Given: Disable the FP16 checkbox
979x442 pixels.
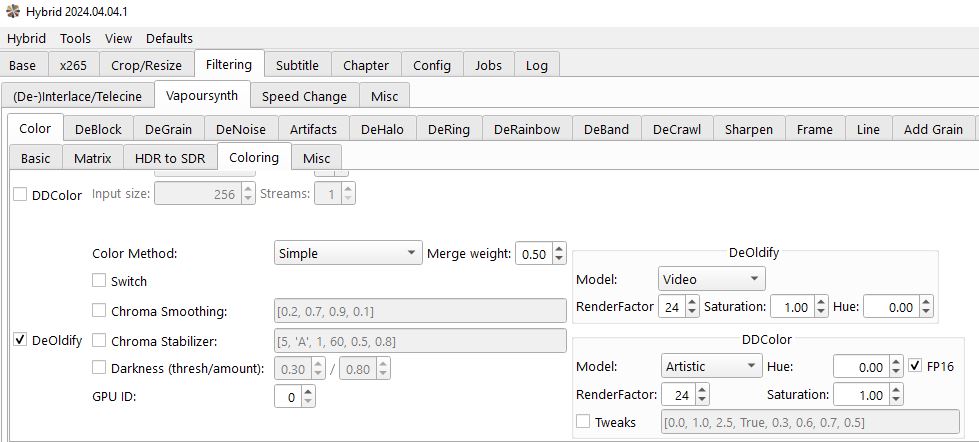Looking at the screenshot, I should coord(915,367).
